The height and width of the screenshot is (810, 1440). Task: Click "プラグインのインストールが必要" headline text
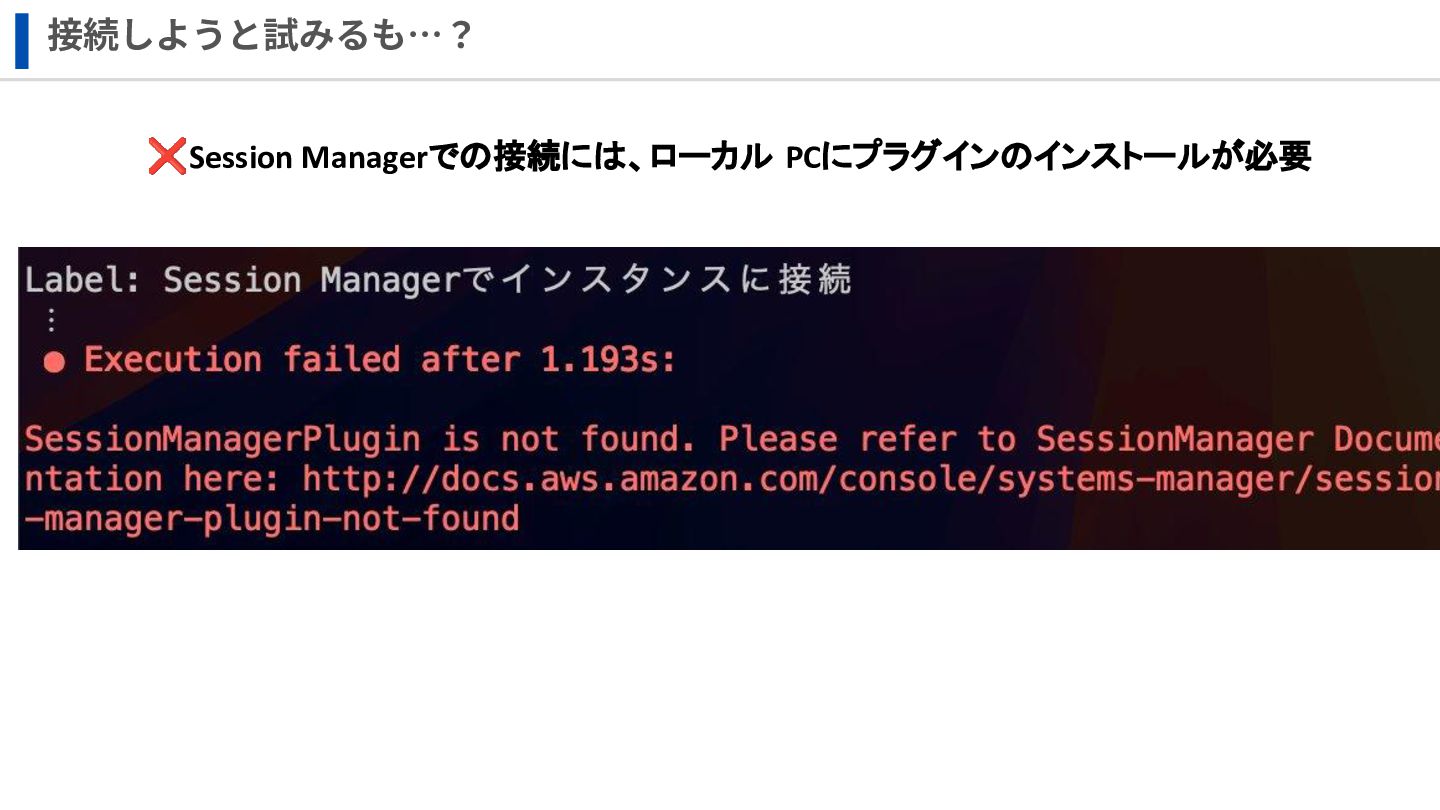1082,157
